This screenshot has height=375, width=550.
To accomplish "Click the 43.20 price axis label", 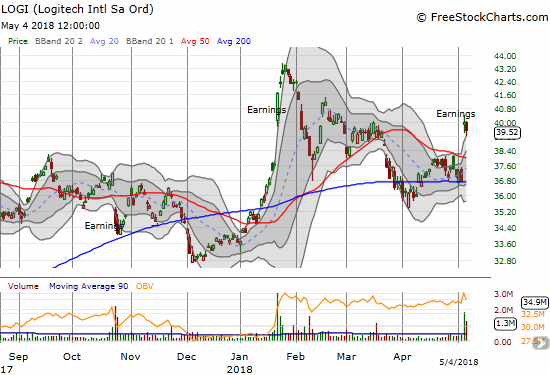I will tap(505, 69).
